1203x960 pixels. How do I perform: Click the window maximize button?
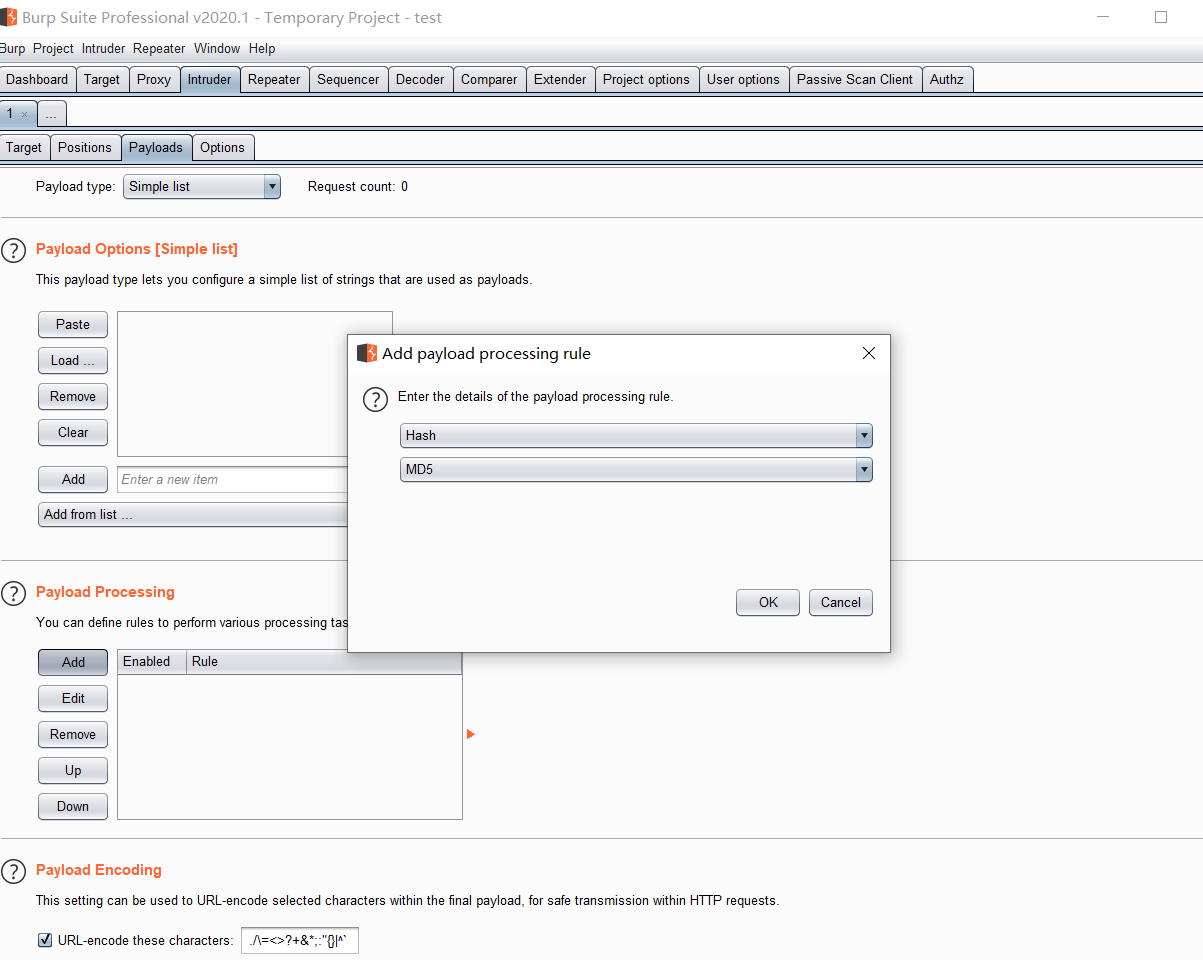(1161, 17)
